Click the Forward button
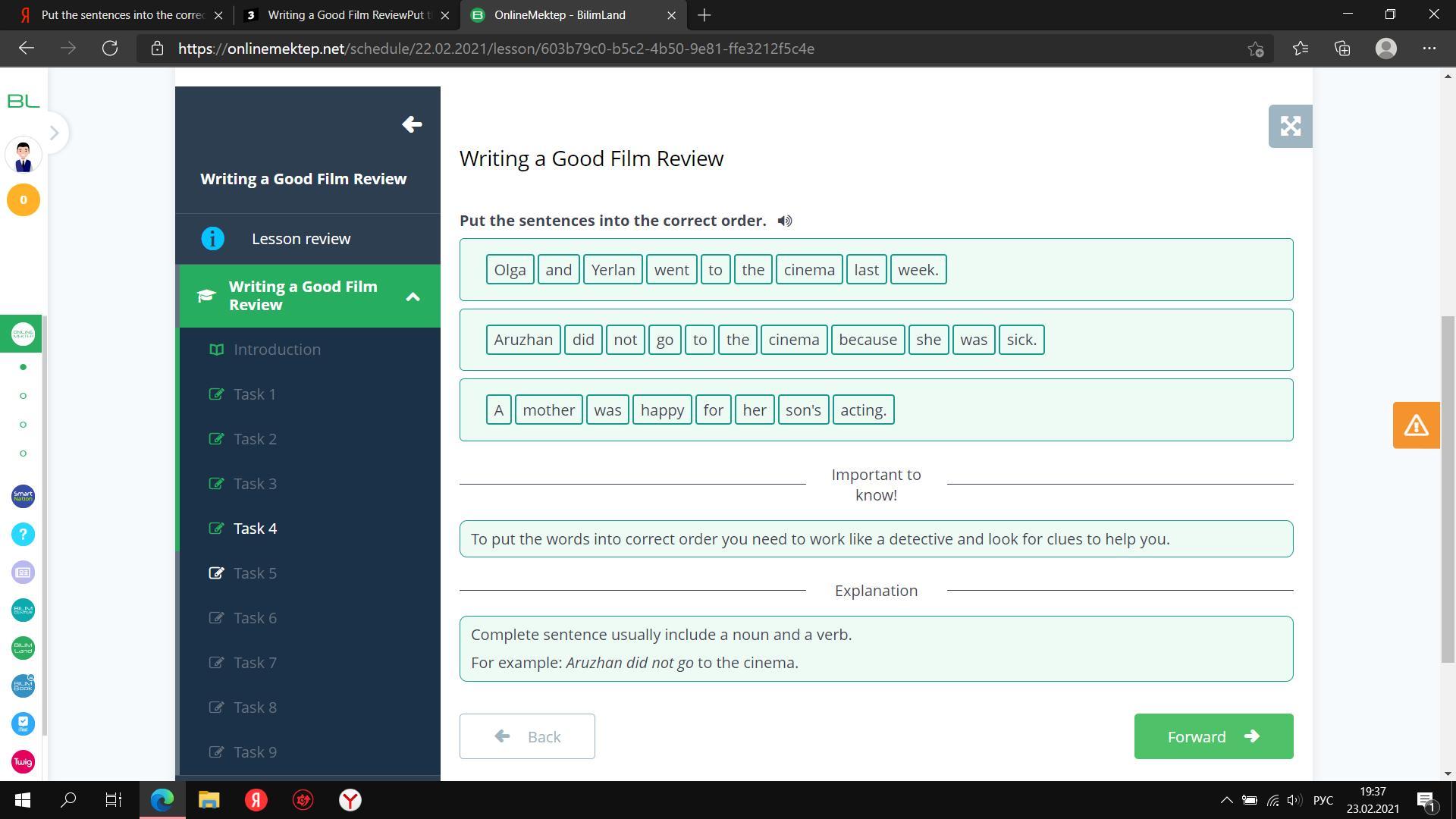 click(x=1213, y=736)
